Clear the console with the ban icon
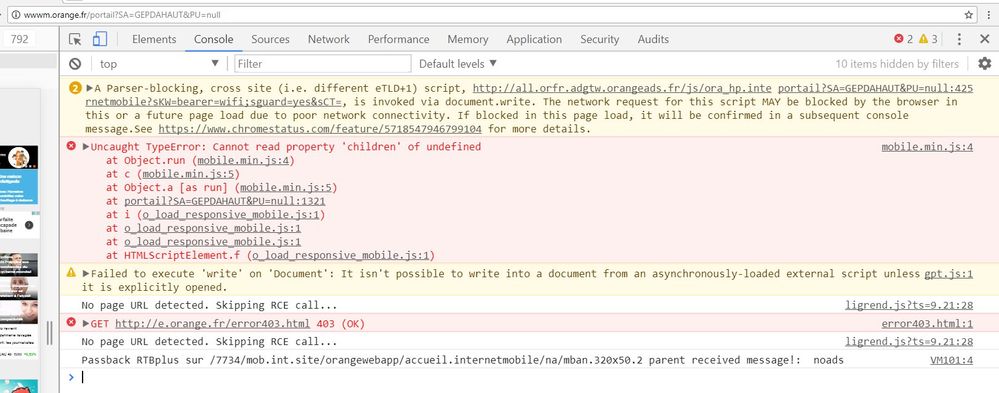This screenshot has height=393, width=999. pos(75,64)
